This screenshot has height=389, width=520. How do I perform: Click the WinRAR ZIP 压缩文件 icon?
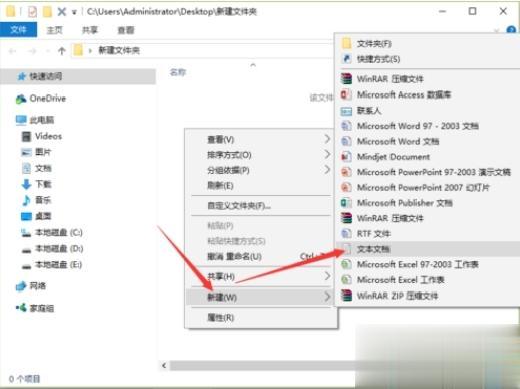(x=346, y=295)
